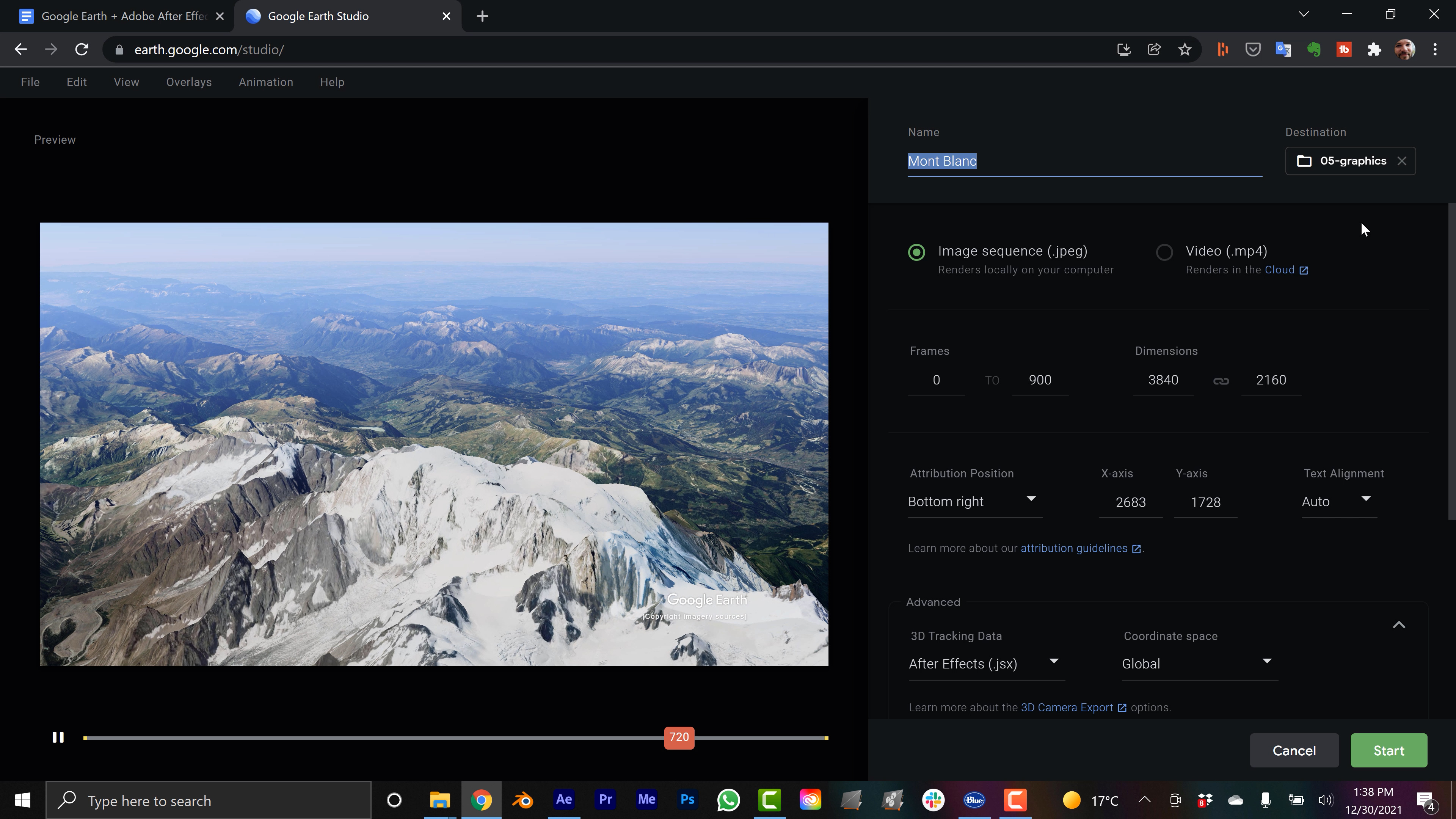Image resolution: width=1456 pixels, height=819 pixels.
Task: Open the TubeBuddy browser extension
Action: (x=1344, y=49)
